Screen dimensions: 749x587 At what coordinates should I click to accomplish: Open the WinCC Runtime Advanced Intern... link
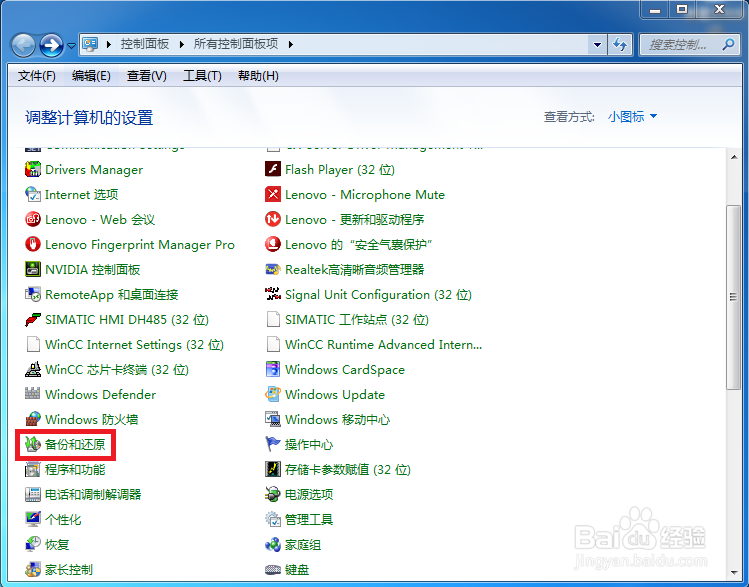pos(384,344)
